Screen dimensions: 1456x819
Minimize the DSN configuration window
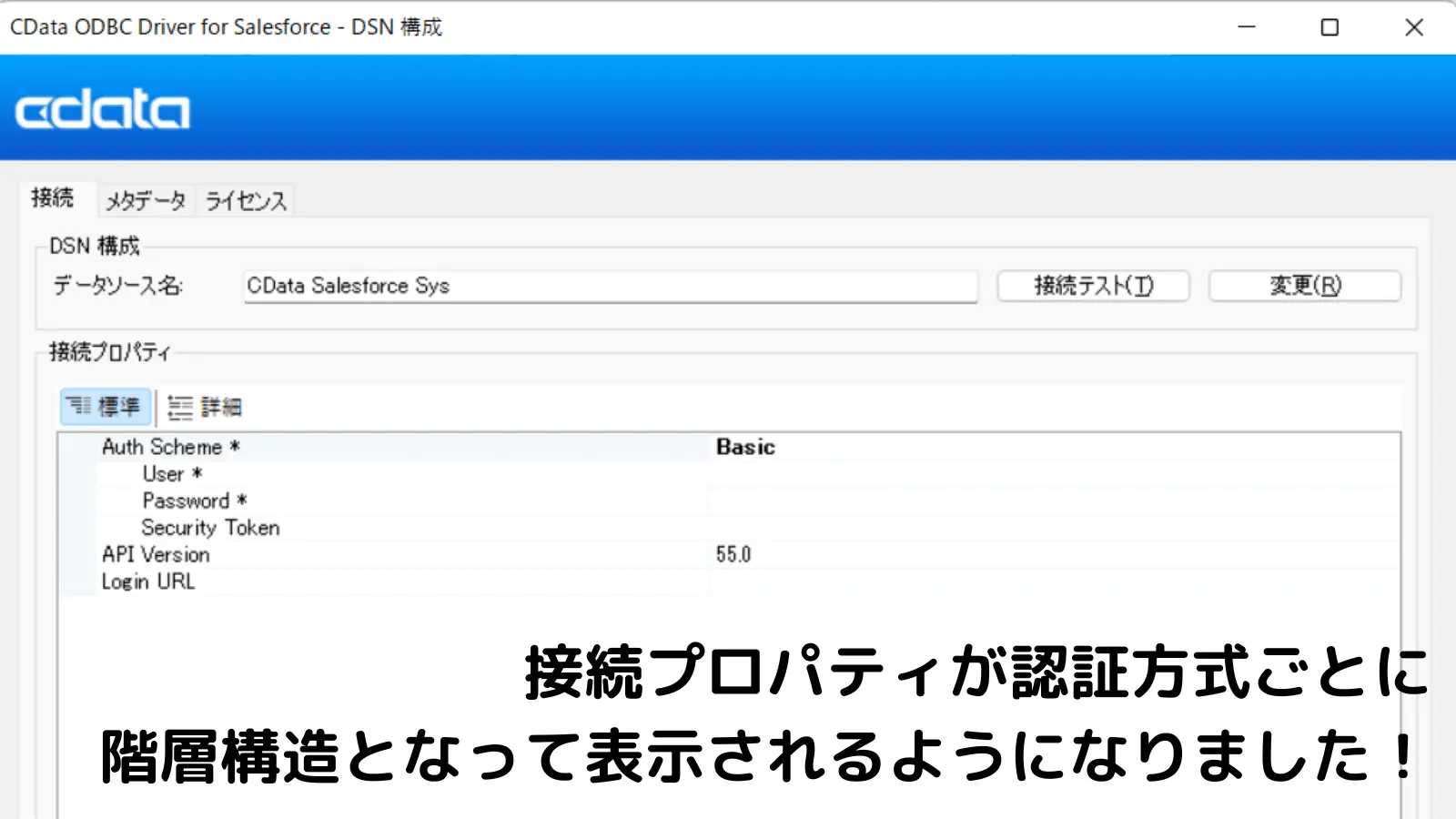1247,27
